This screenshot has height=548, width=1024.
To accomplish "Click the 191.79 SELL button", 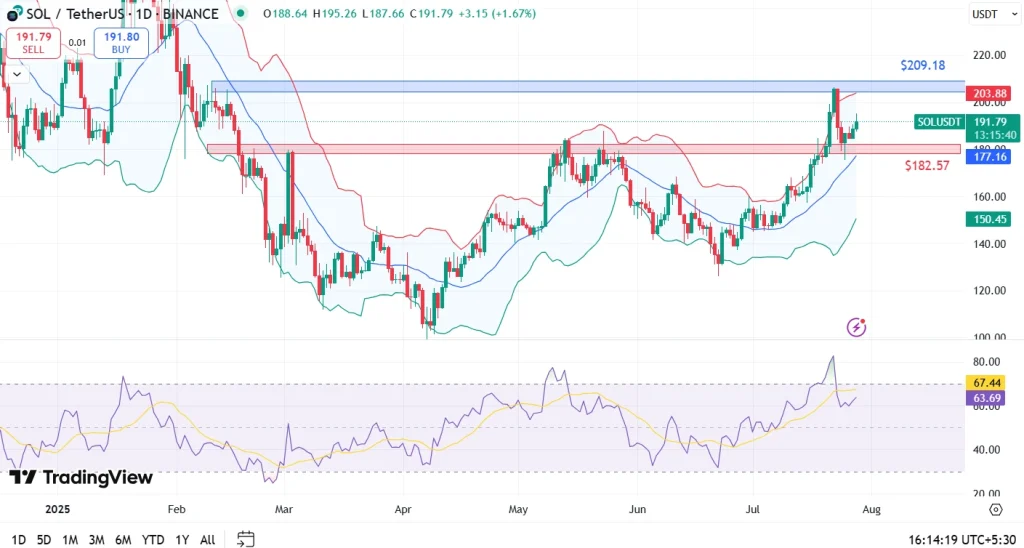I will [x=33, y=41].
